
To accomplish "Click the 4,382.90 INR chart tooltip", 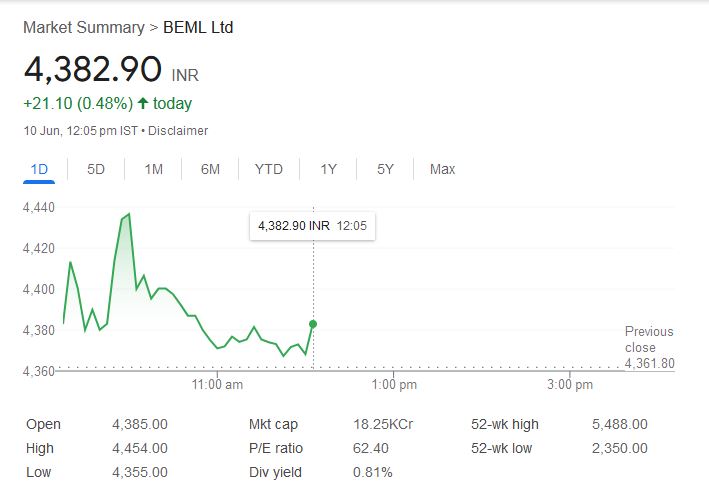I will pos(312,226).
